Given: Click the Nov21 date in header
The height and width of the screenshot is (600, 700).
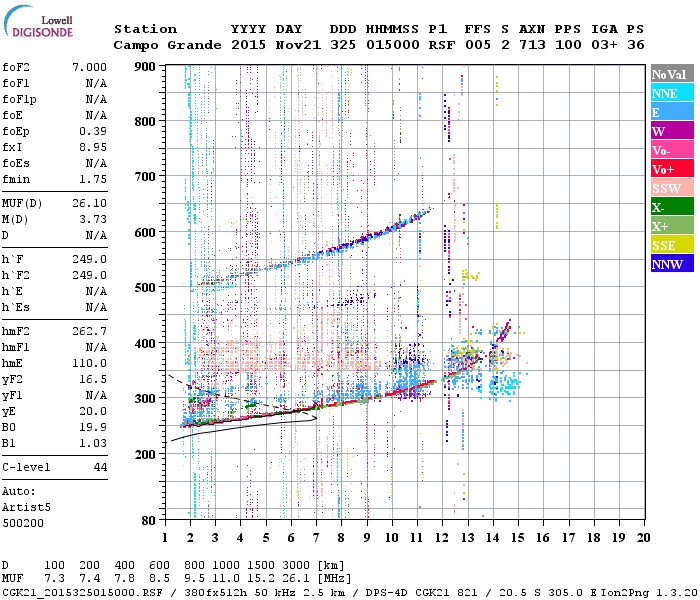Looking at the screenshot, I should [298, 45].
